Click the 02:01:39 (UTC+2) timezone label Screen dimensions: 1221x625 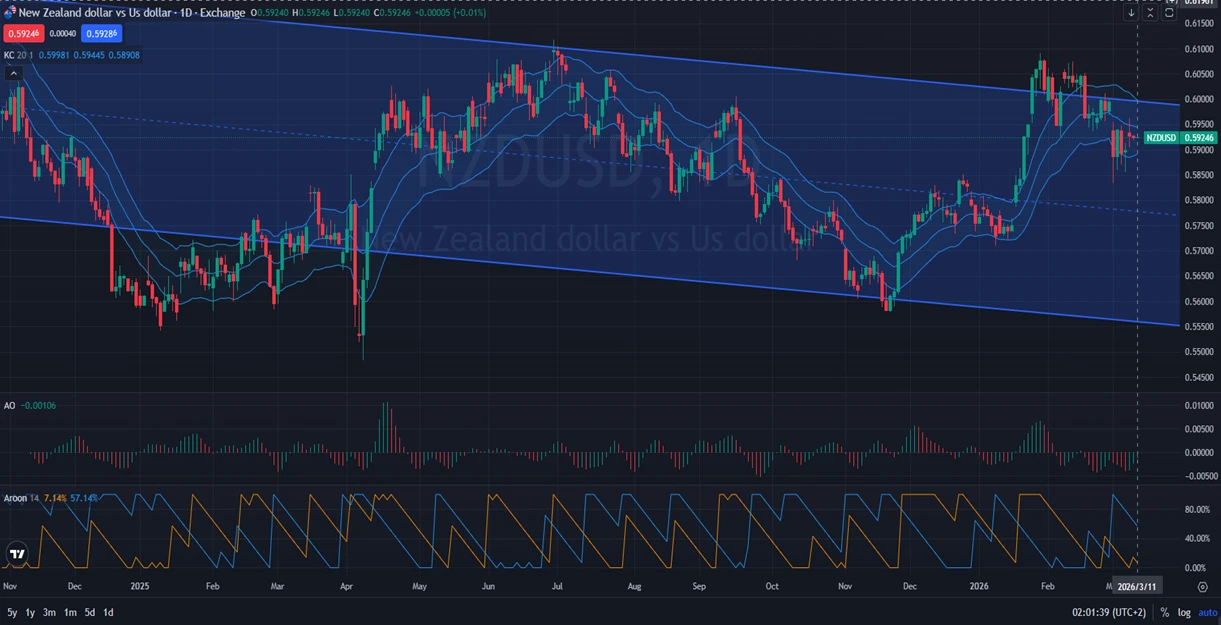point(1110,612)
